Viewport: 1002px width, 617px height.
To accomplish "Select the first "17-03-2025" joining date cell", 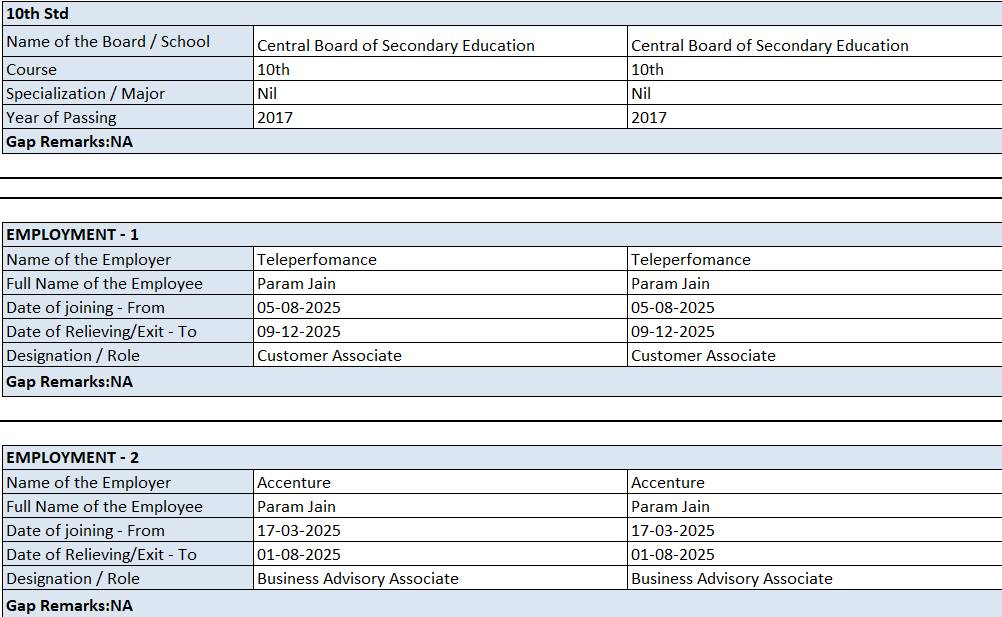I will (x=299, y=530).
